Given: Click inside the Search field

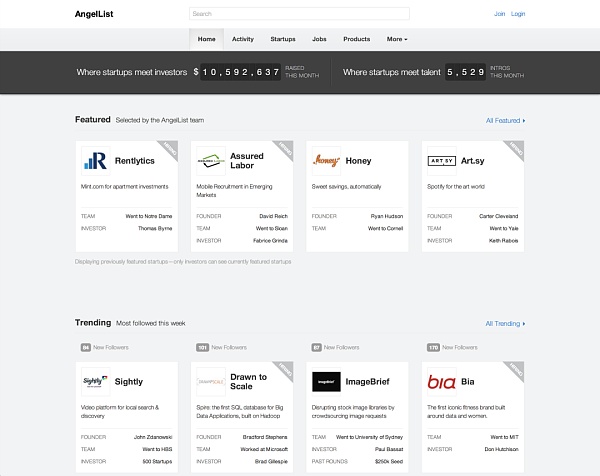Looking at the screenshot, I should (299, 14).
